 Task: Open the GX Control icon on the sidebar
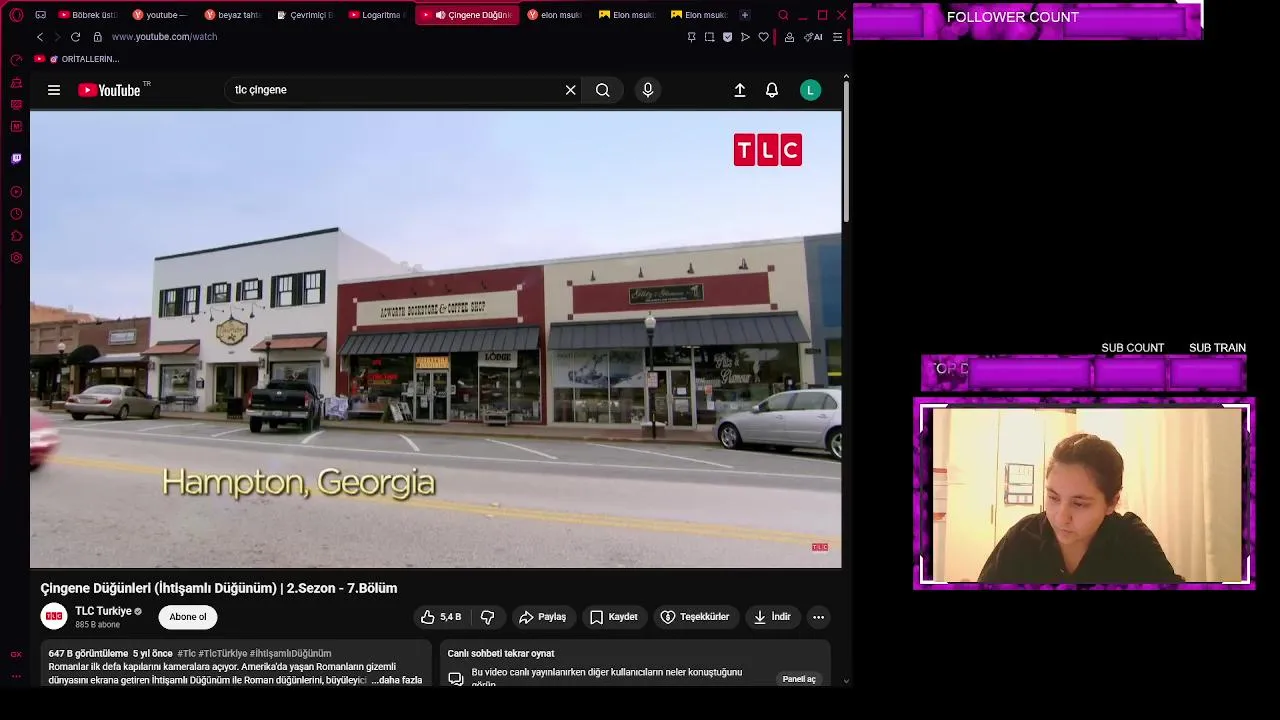(16, 60)
